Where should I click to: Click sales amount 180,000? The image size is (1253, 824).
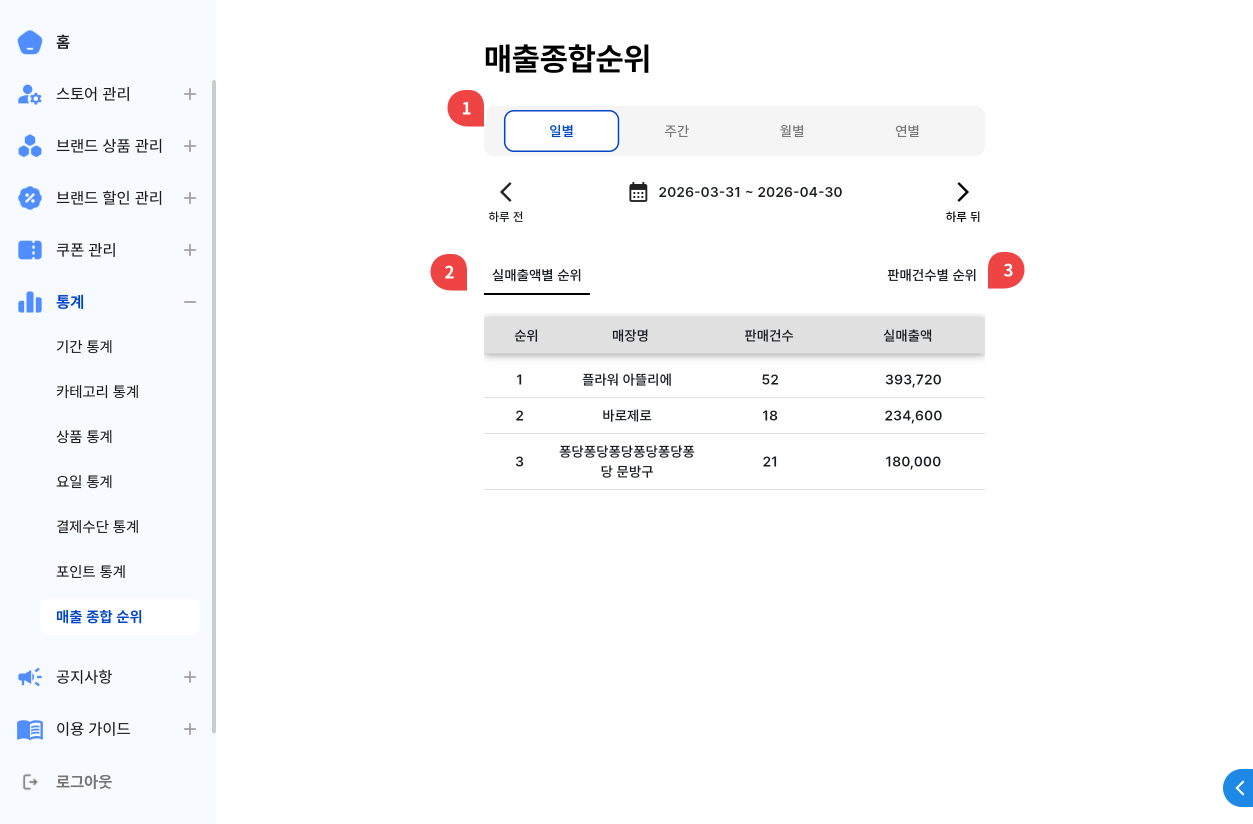tap(913, 462)
